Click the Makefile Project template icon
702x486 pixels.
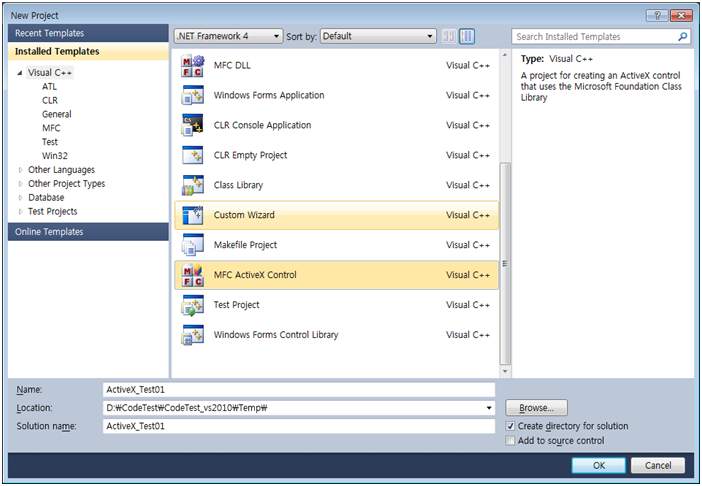193,245
